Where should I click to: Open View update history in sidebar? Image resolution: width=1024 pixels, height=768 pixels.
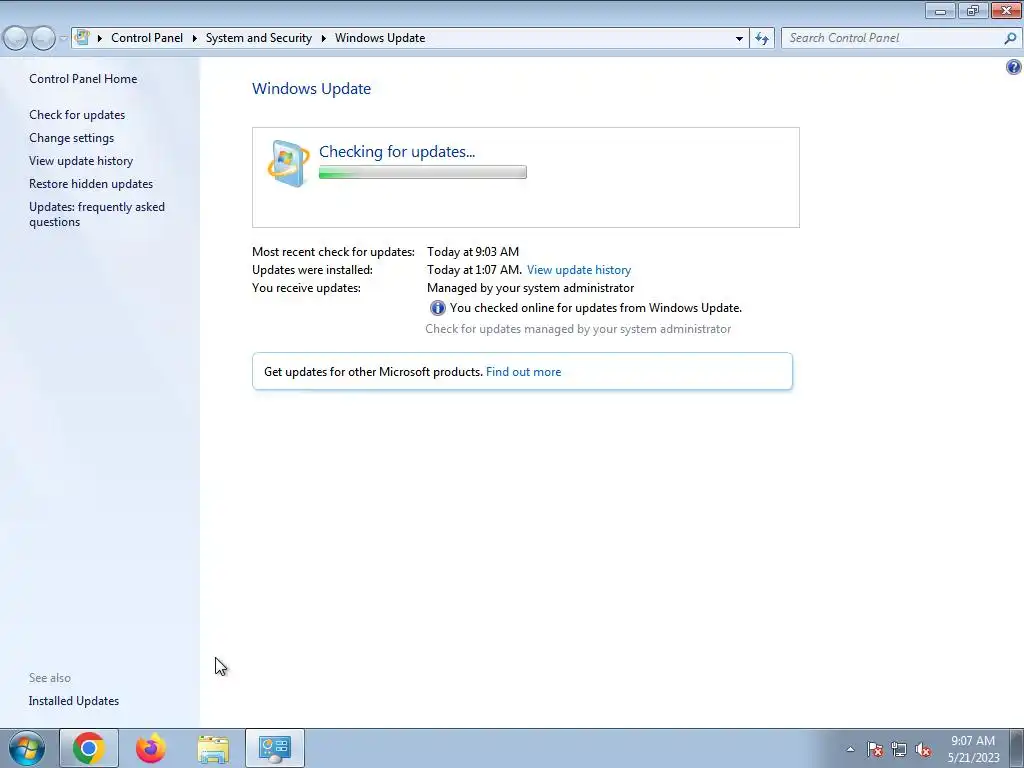click(81, 161)
